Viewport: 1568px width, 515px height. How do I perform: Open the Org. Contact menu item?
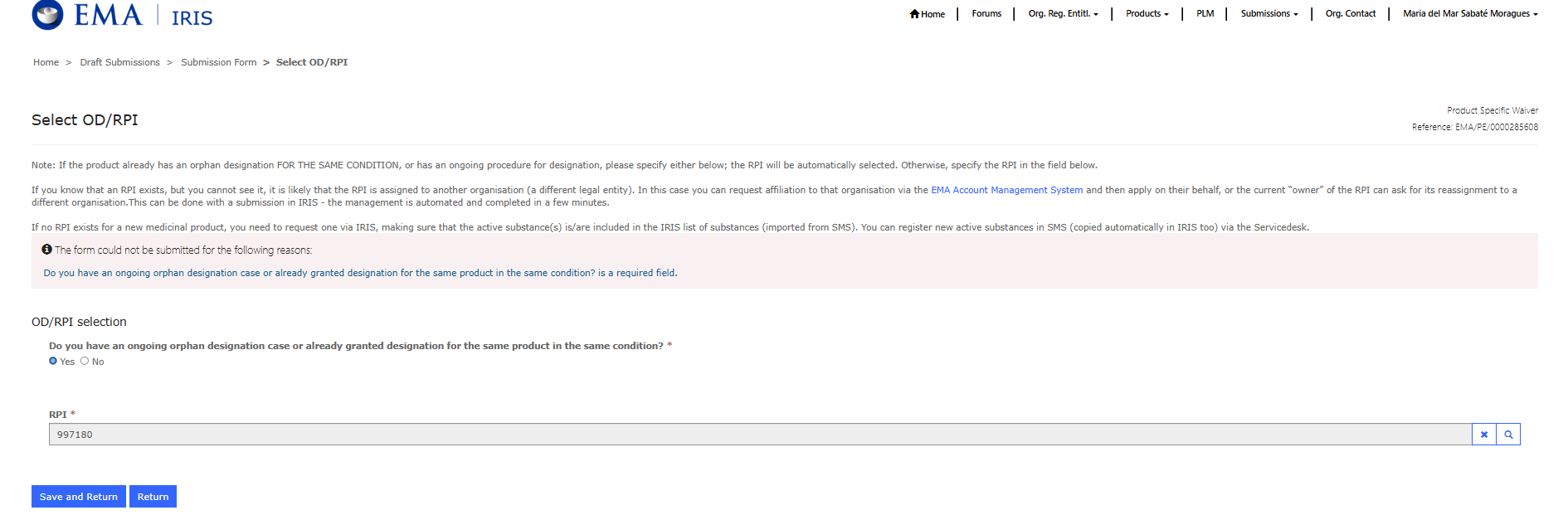tap(1350, 14)
